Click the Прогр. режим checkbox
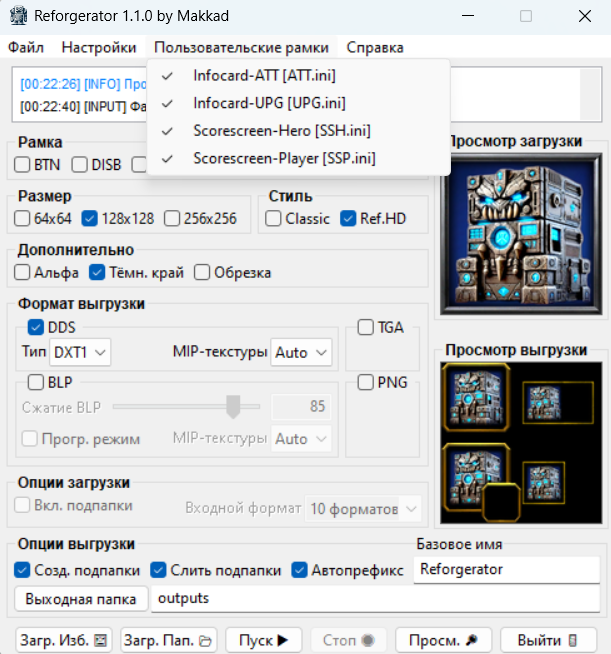This screenshot has height=654, width=611. pos(30,439)
